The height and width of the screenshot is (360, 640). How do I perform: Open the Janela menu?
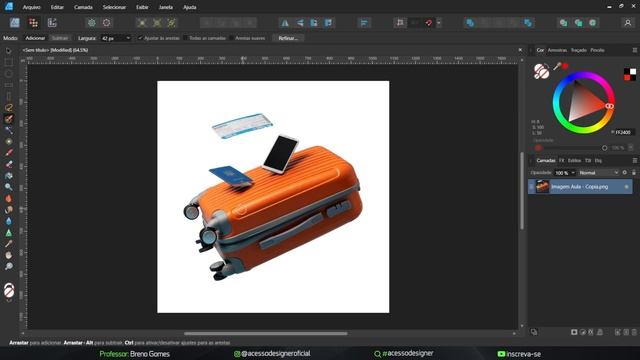tap(166, 7)
